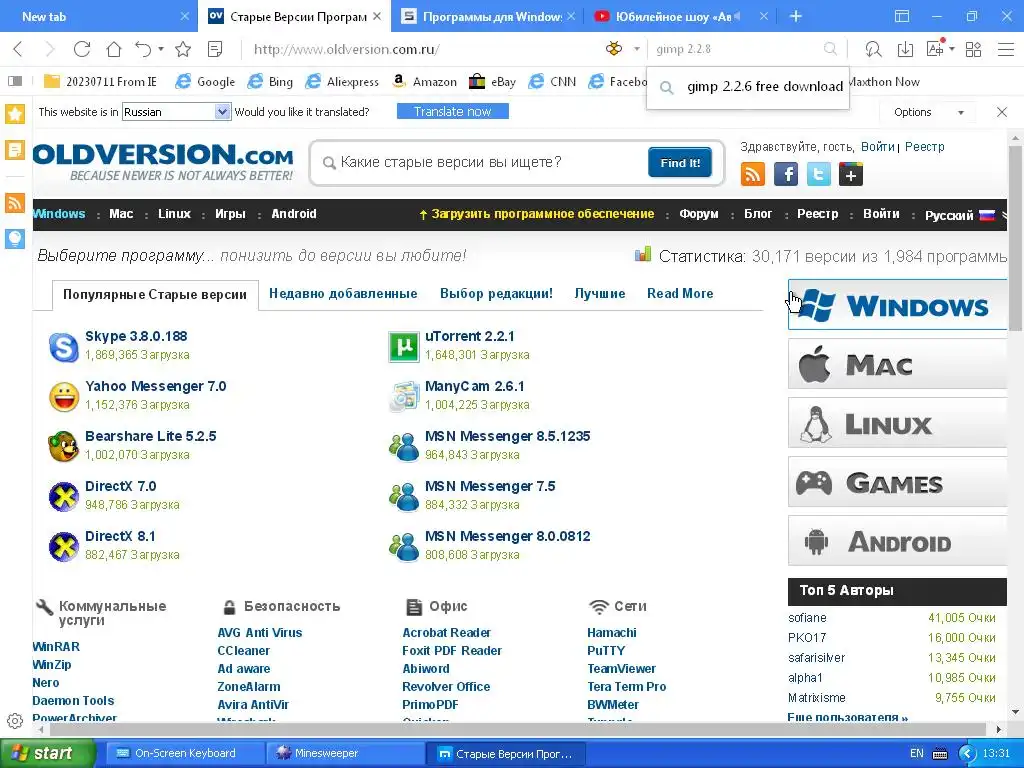This screenshot has height=768, width=1024.
Task: Bookmark page with the star icon
Action: pos(183,49)
